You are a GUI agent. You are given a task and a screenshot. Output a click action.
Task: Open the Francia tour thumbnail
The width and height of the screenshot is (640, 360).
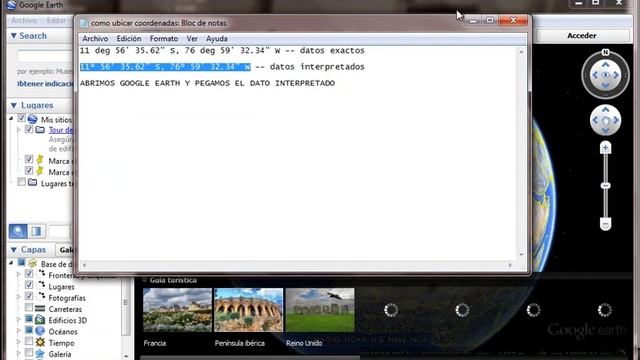(x=177, y=310)
